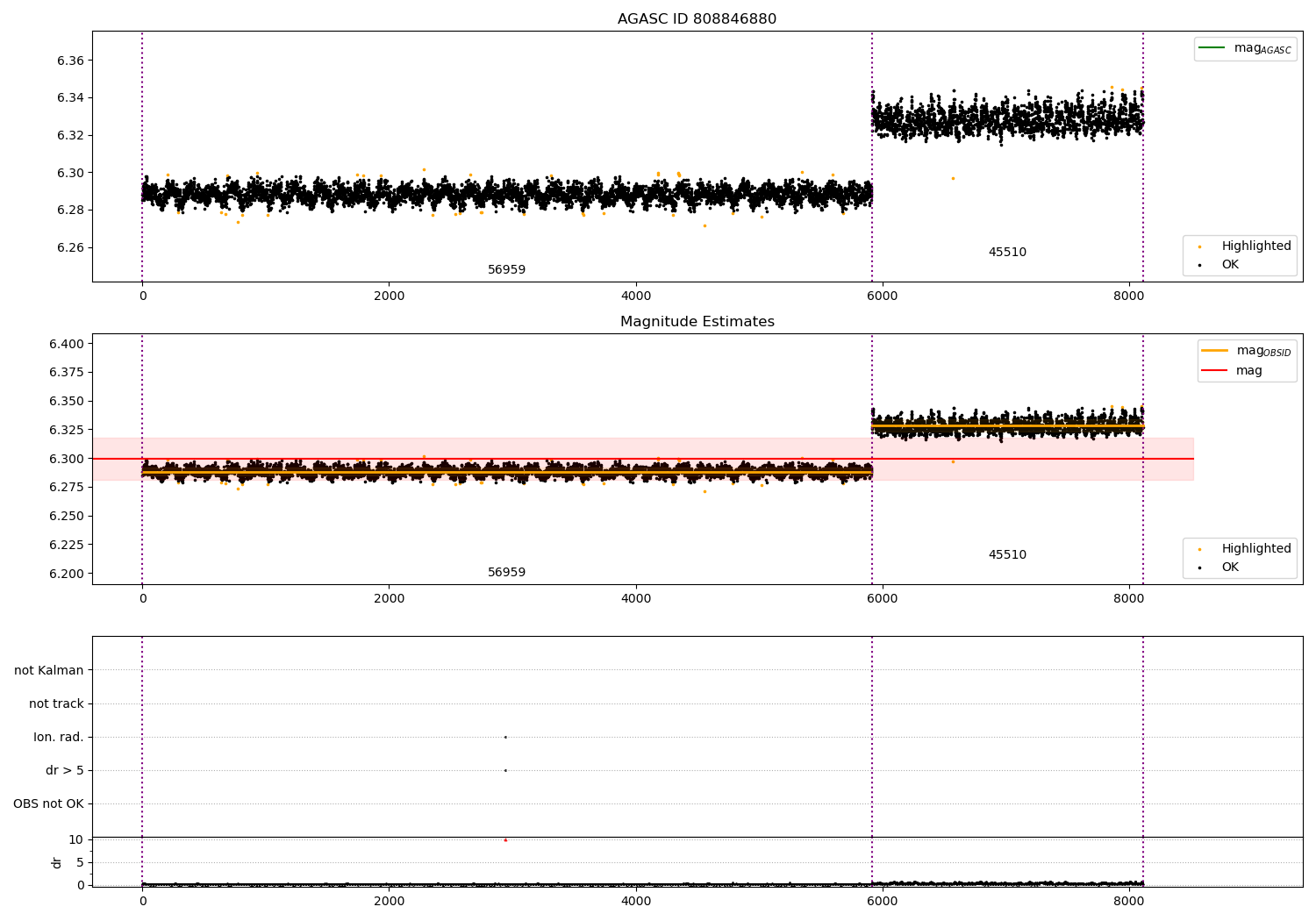Click the green line sample in the top legend
This screenshot has width=1316, height=921.
pyautogui.click(x=1212, y=47)
